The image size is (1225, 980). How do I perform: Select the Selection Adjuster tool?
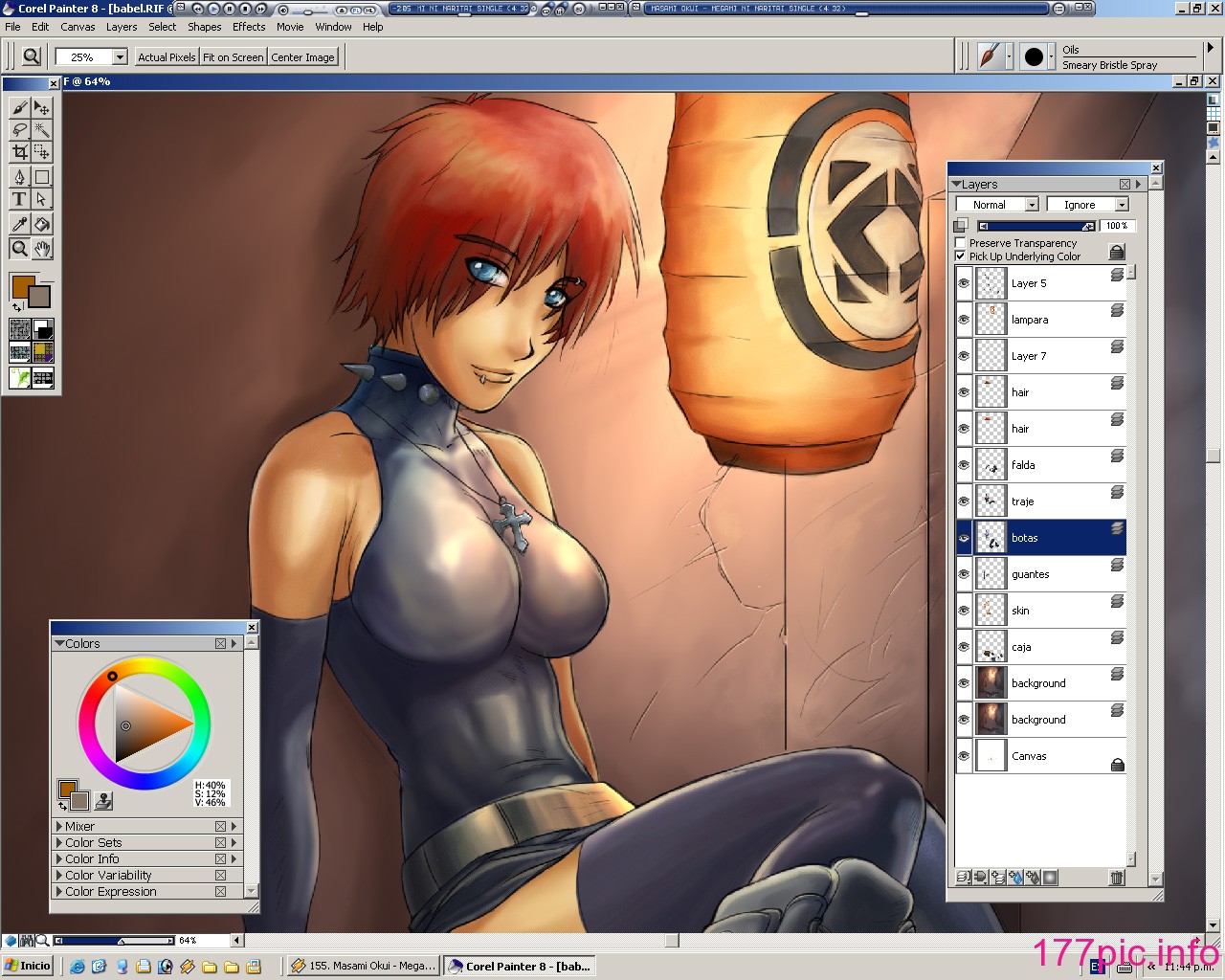coord(42,151)
